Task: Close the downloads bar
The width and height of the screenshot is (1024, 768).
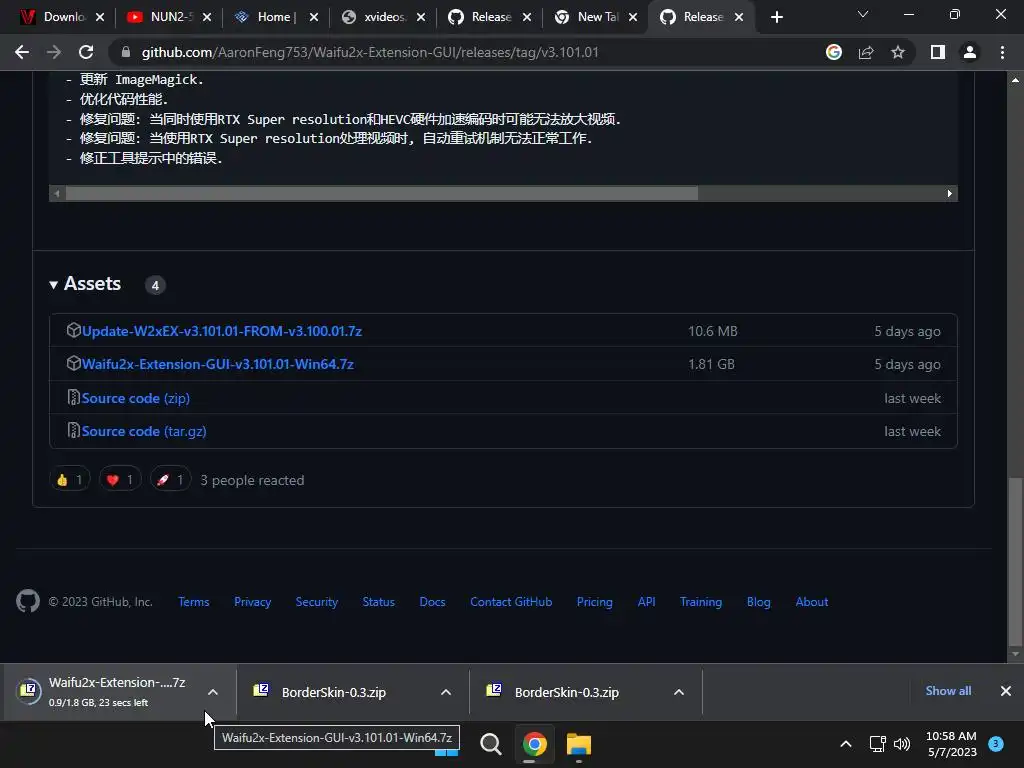Action: (x=1006, y=691)
